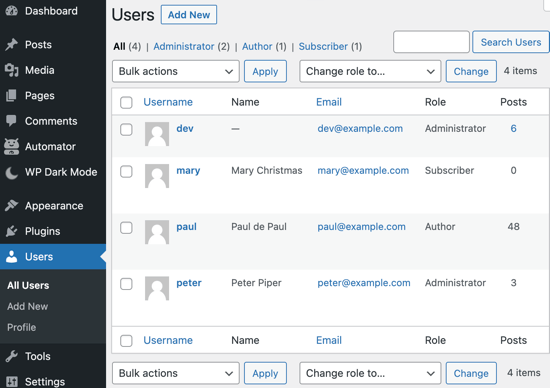Click the Search Users button

tap(511, 42)
